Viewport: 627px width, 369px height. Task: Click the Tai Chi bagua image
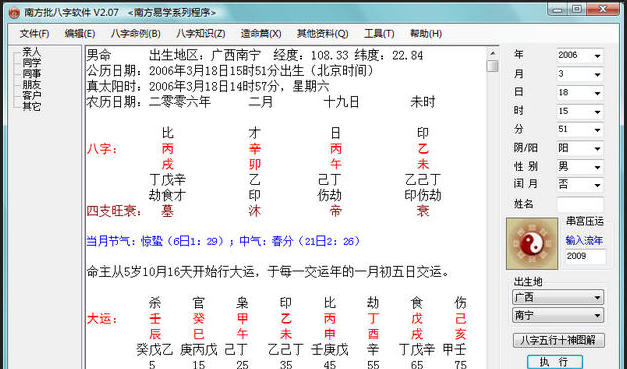(x=532, y=243)
